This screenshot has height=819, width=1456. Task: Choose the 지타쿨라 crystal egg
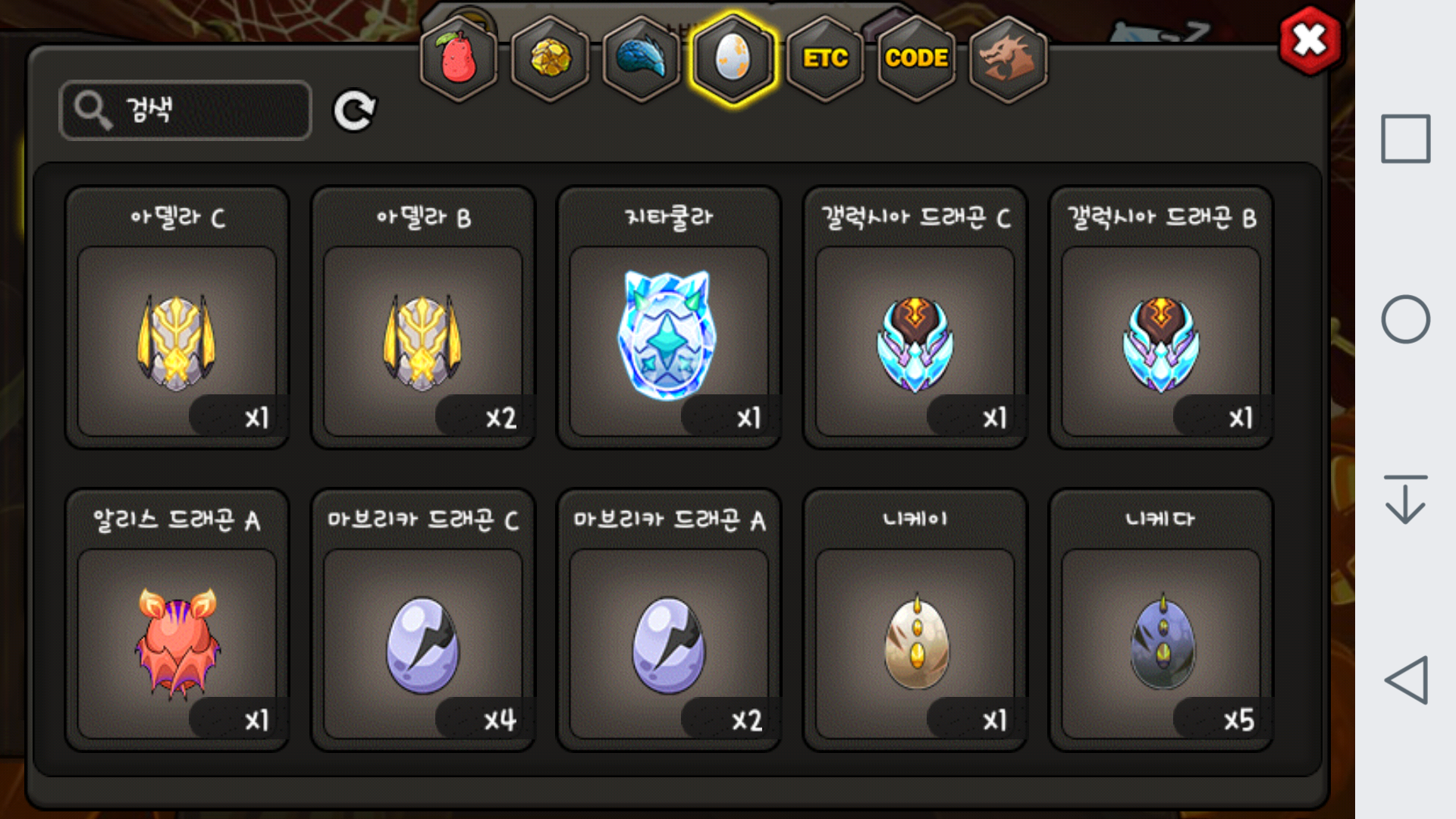pos(669,318)
